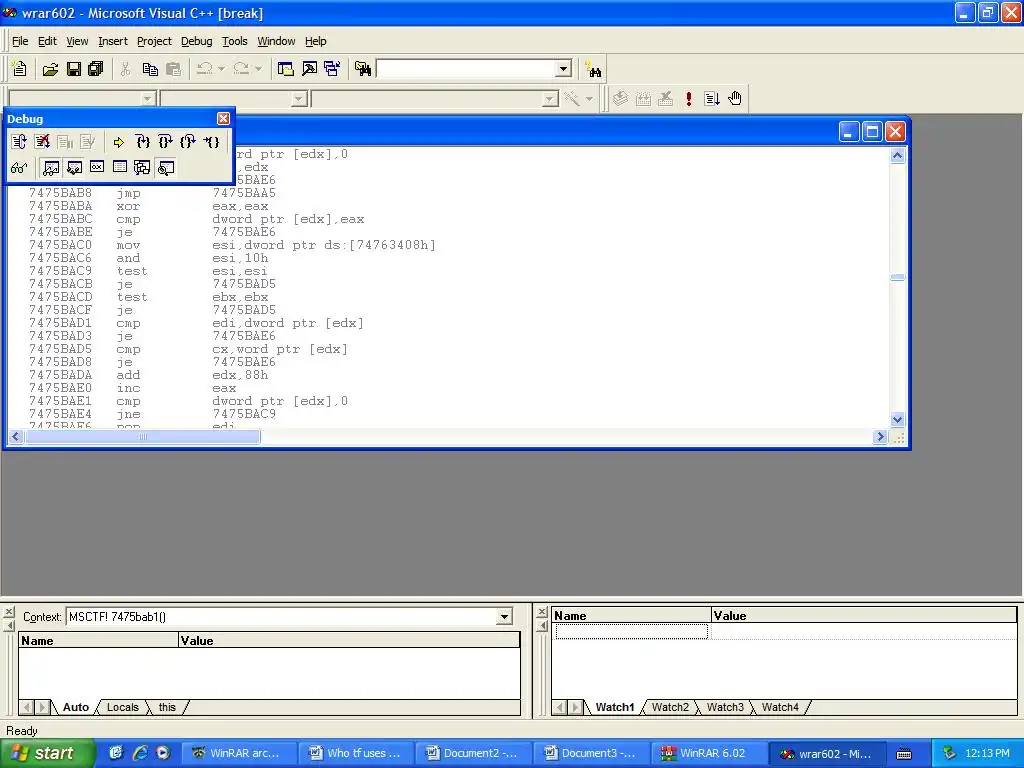Click the empty Name cell in Watch1
This screenshot has height=768, width=1024.
click(x=632, y=631)
